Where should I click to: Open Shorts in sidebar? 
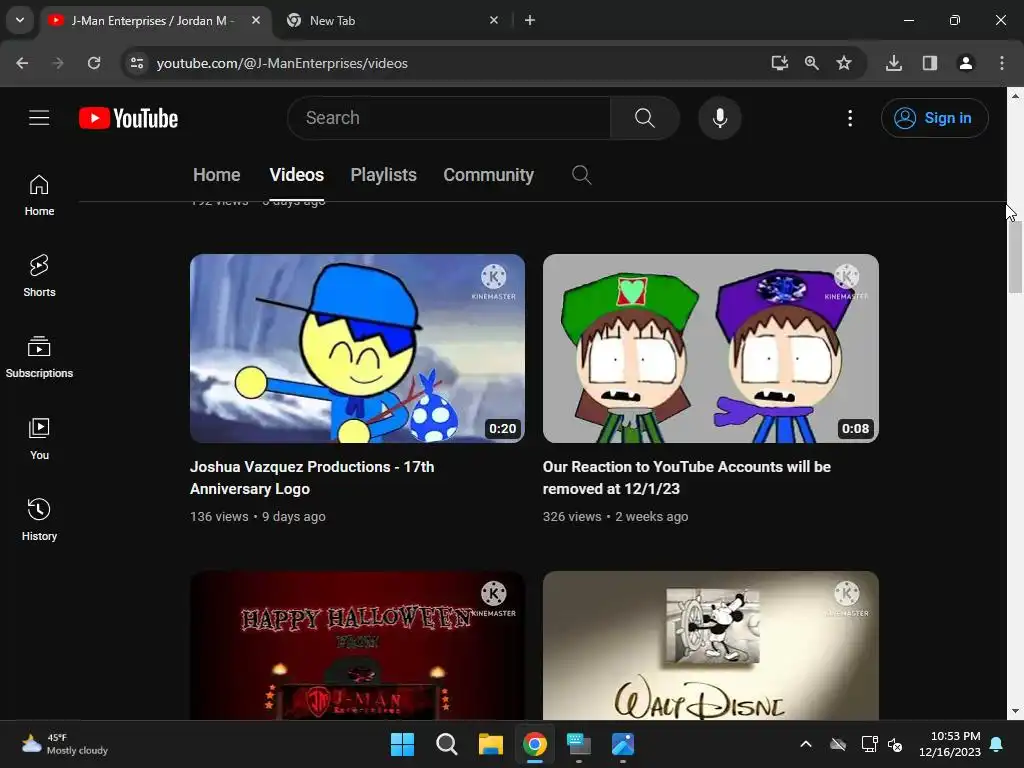click(39, 276)
